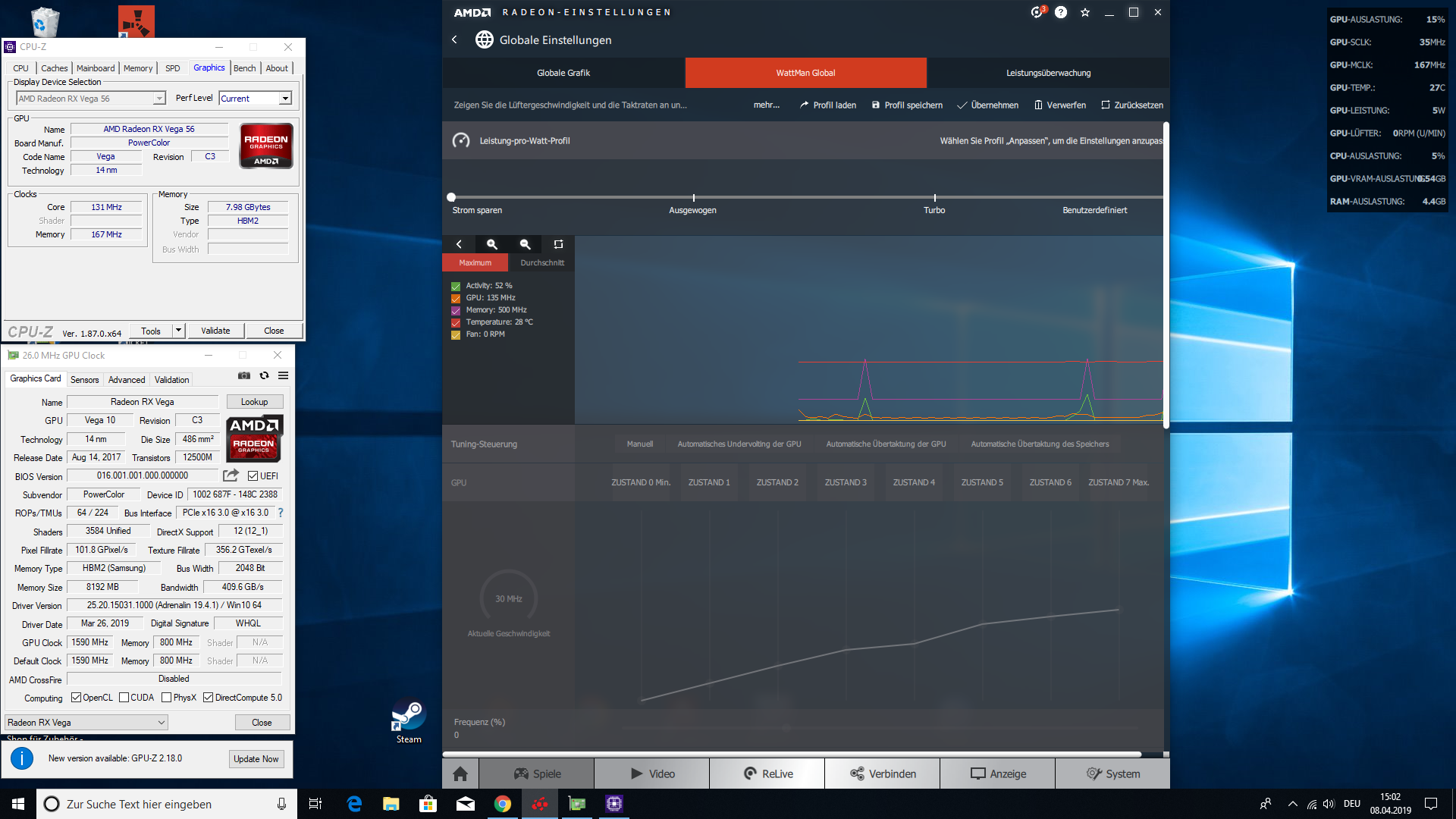
Task: Open the Display Device Selection dropdown
Action: [x=91, y=99]
